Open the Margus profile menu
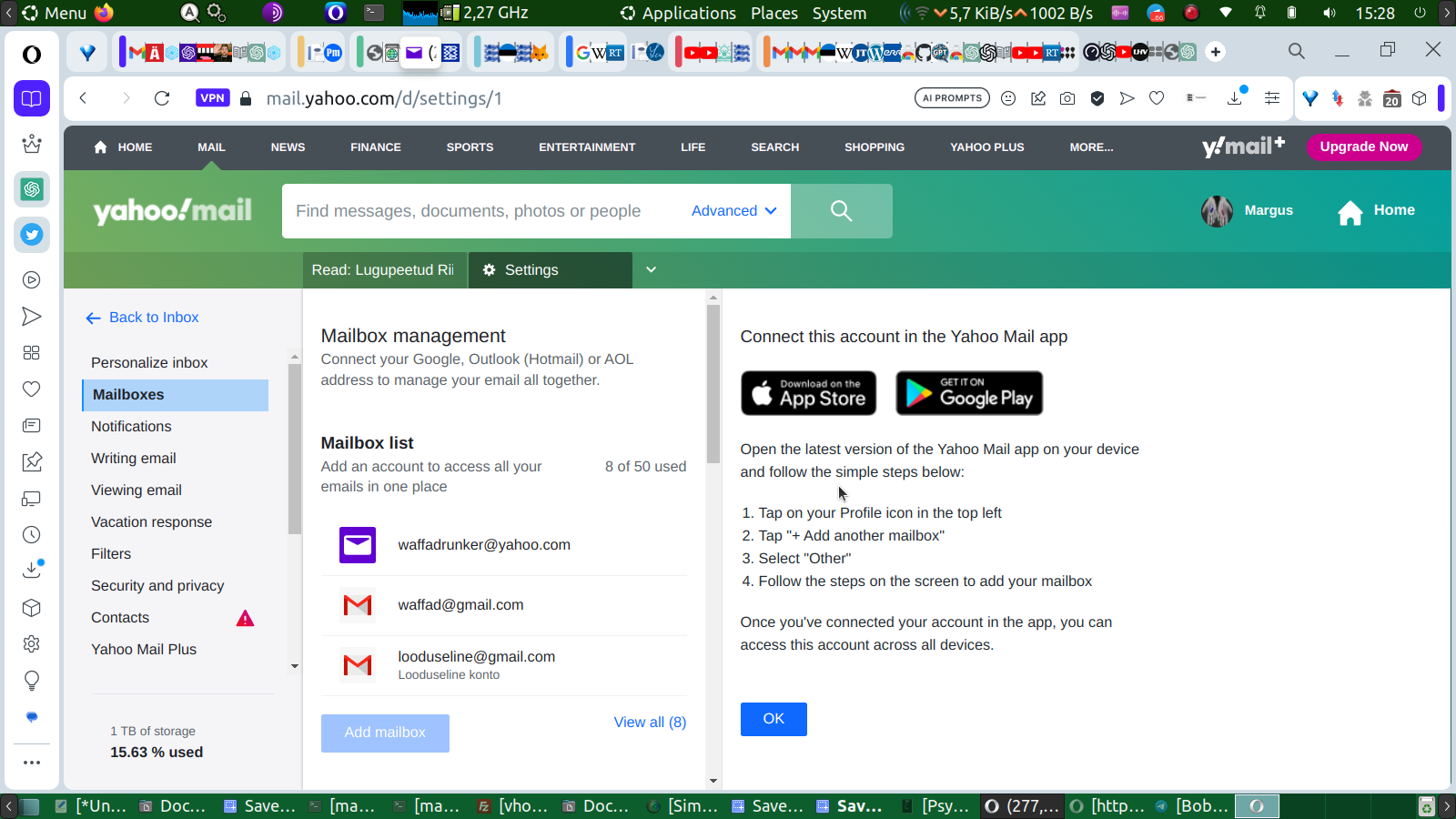This screenshot has height=819, width=1456. pyautogui.click(x=1247, y=210)
